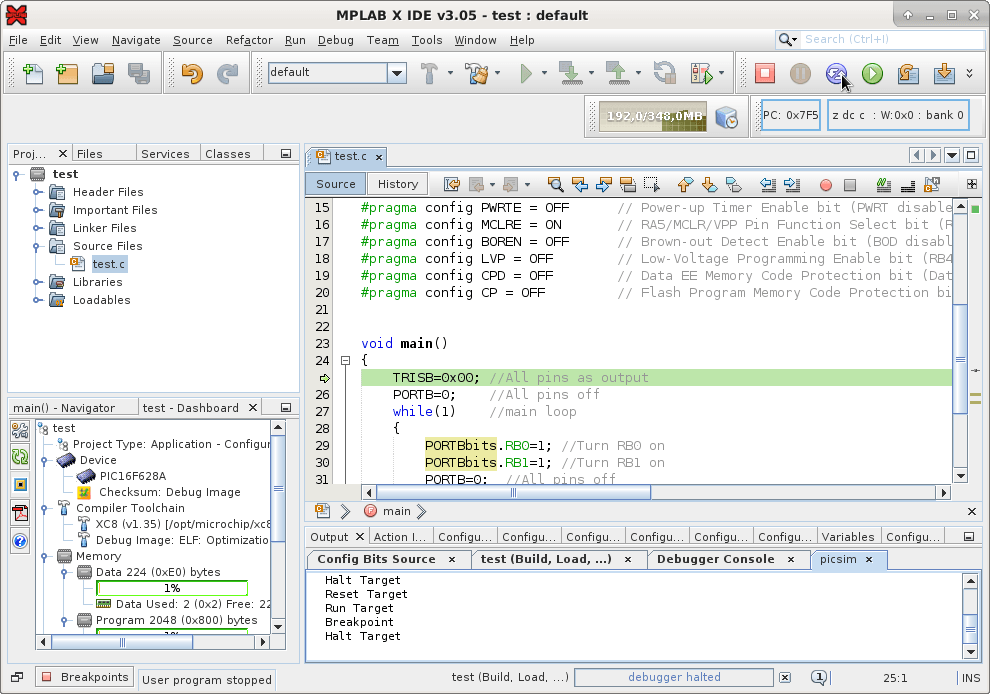Open the Refactor menu
This screenshot has height=694, width=990.
(x=249, y=40)
